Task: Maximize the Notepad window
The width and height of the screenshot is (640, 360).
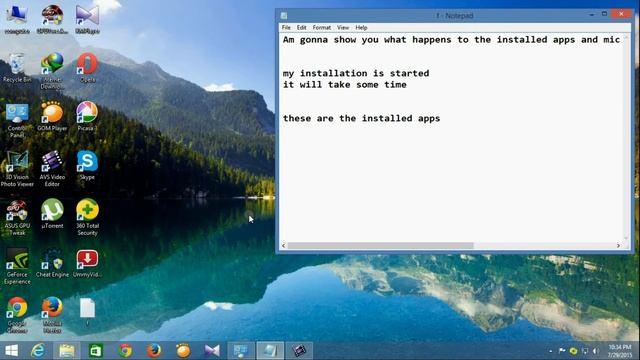Action: click(x=604, y=14)
